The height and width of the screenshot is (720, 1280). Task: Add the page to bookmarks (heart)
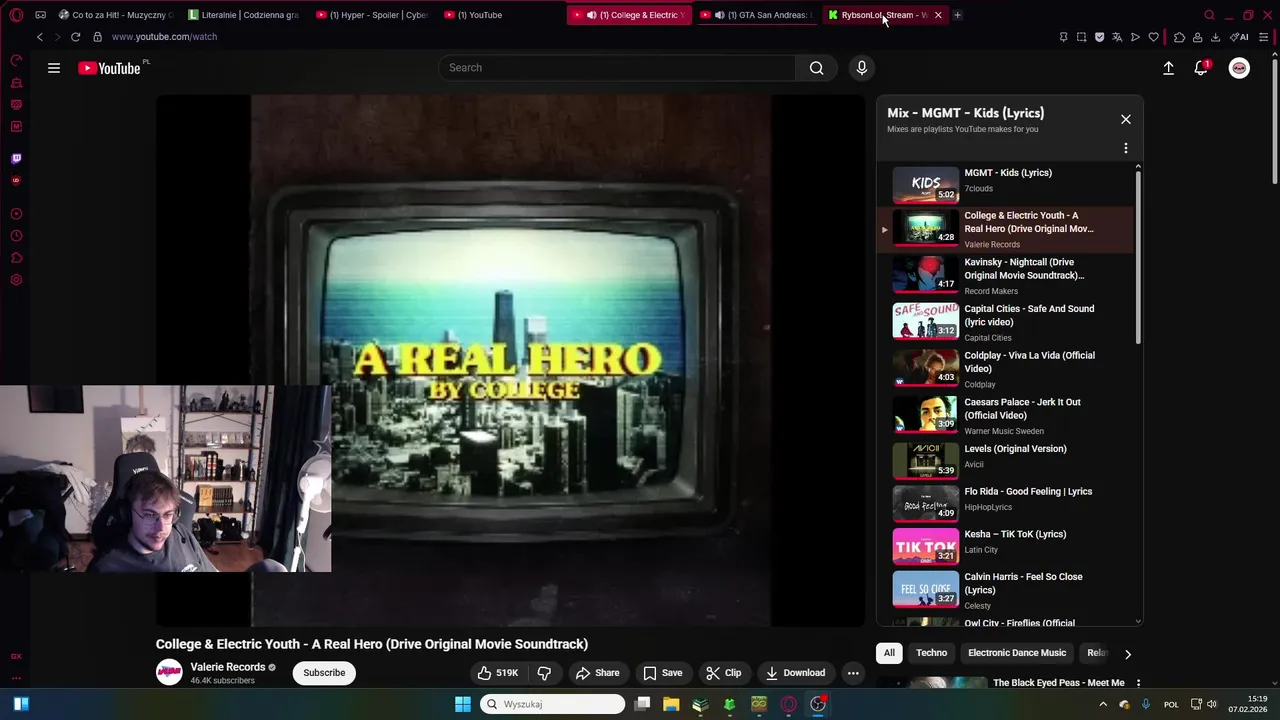tap(1153, 37)
